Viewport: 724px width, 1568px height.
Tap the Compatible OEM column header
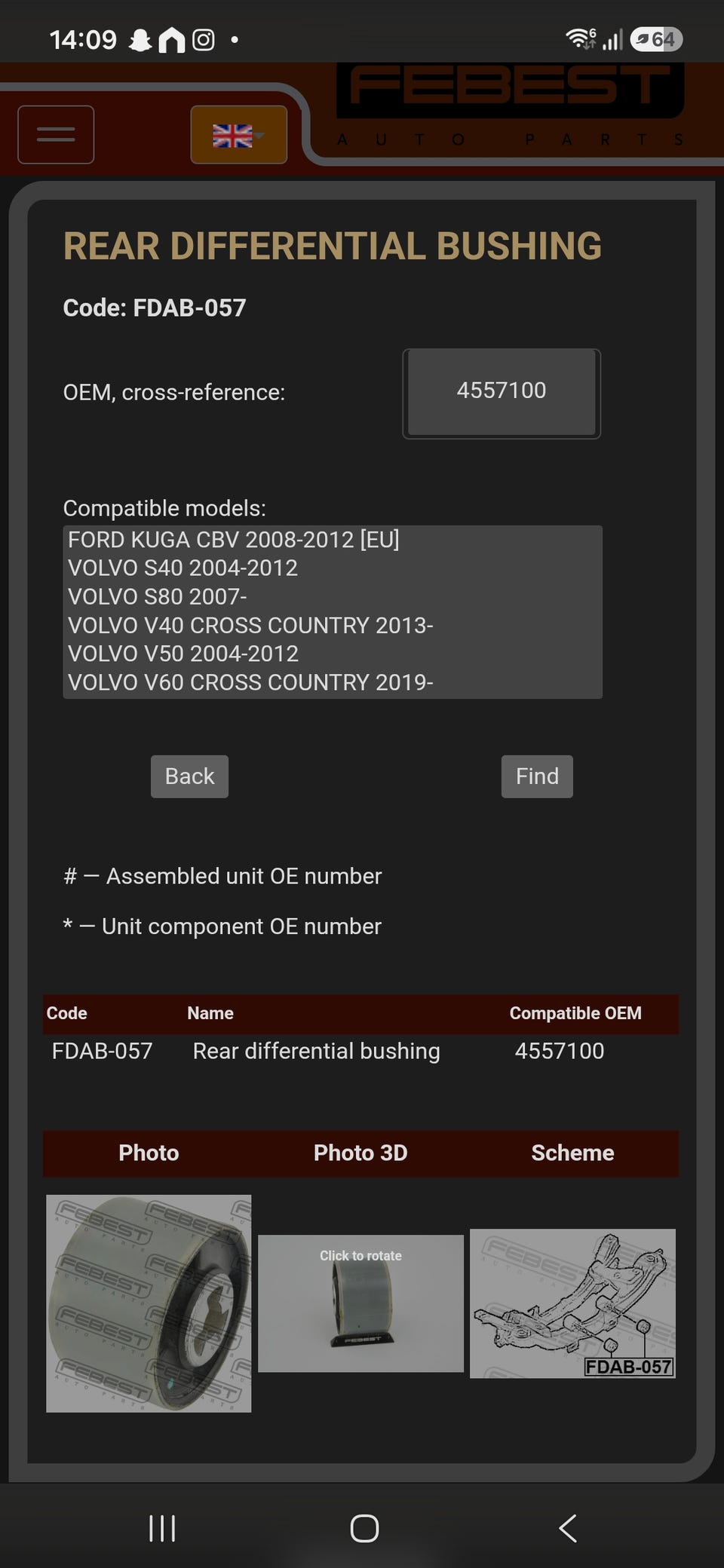(x=575, y=1013)
